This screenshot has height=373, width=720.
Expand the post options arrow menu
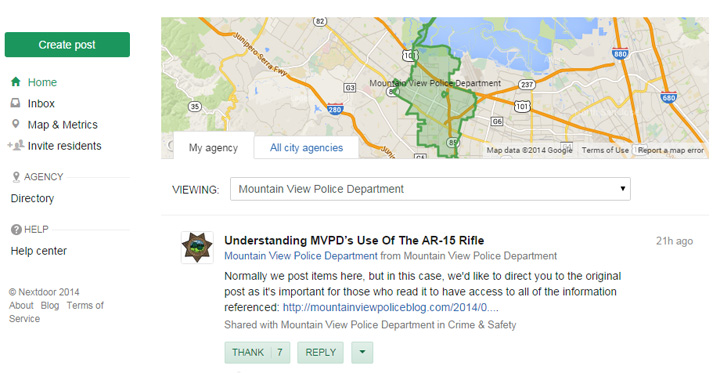tap(362, 352)
